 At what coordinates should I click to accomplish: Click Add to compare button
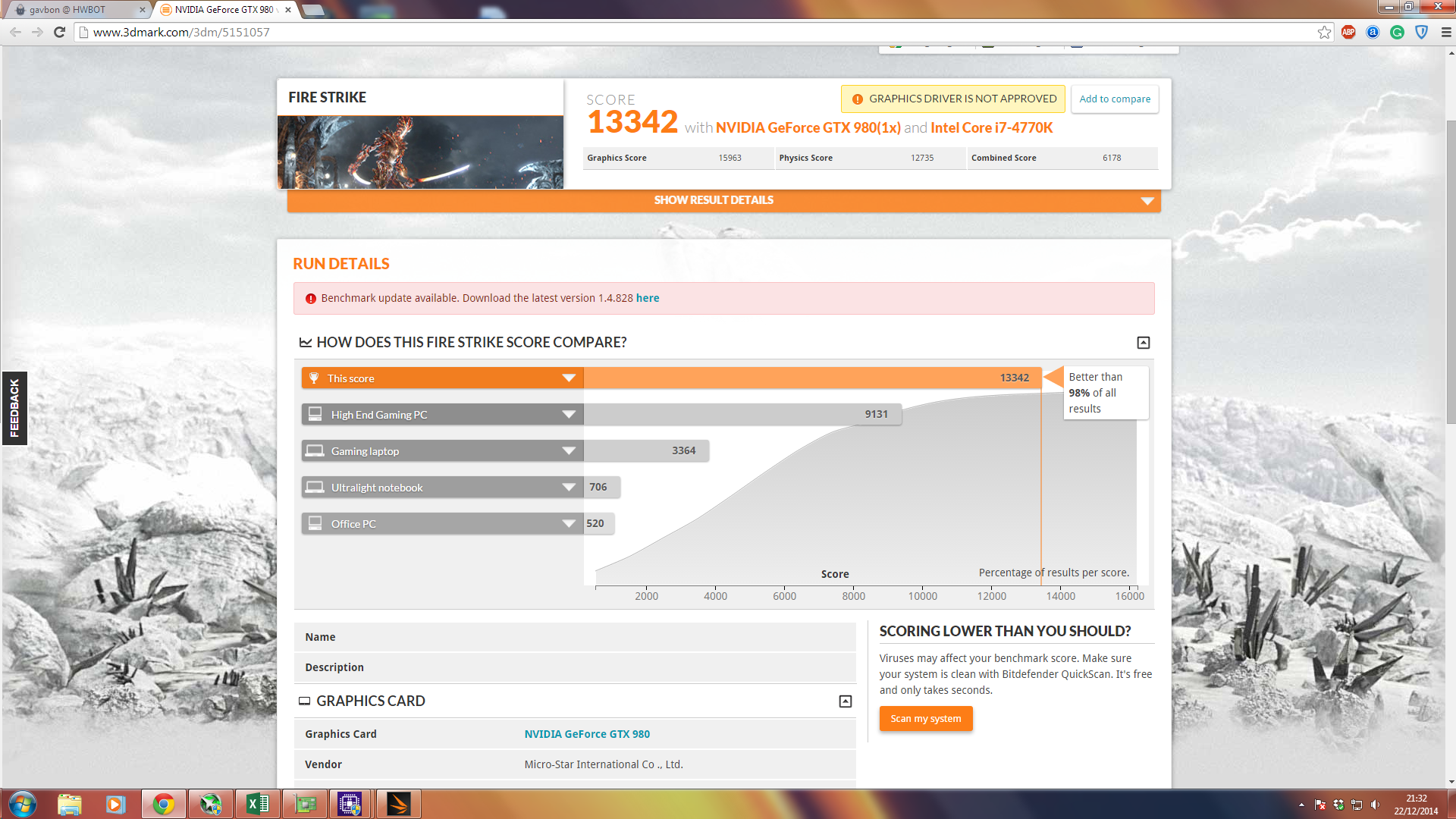click(x=1115, y=99)
